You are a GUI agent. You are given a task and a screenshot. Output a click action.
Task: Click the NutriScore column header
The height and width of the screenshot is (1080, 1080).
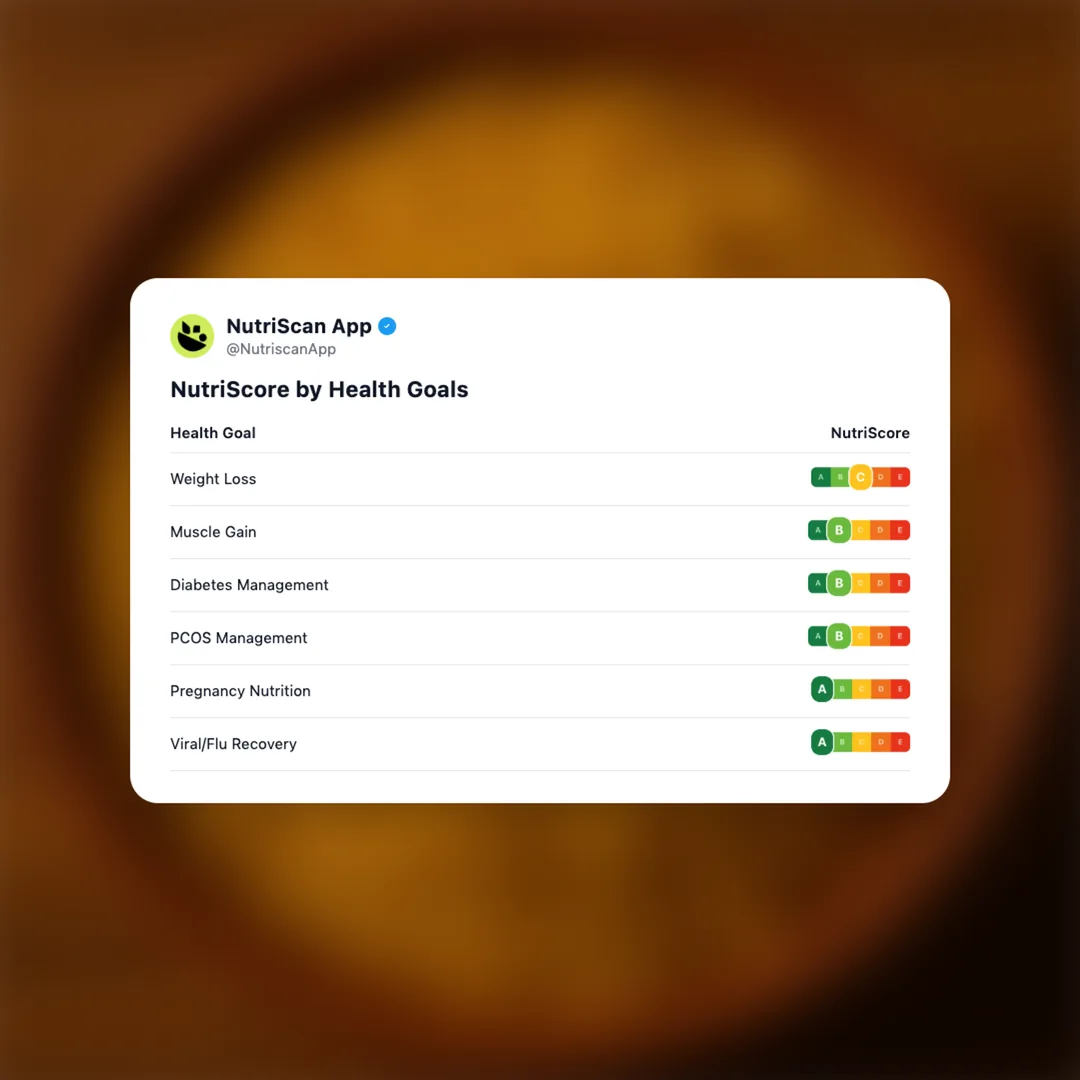(x=870, y=433)
